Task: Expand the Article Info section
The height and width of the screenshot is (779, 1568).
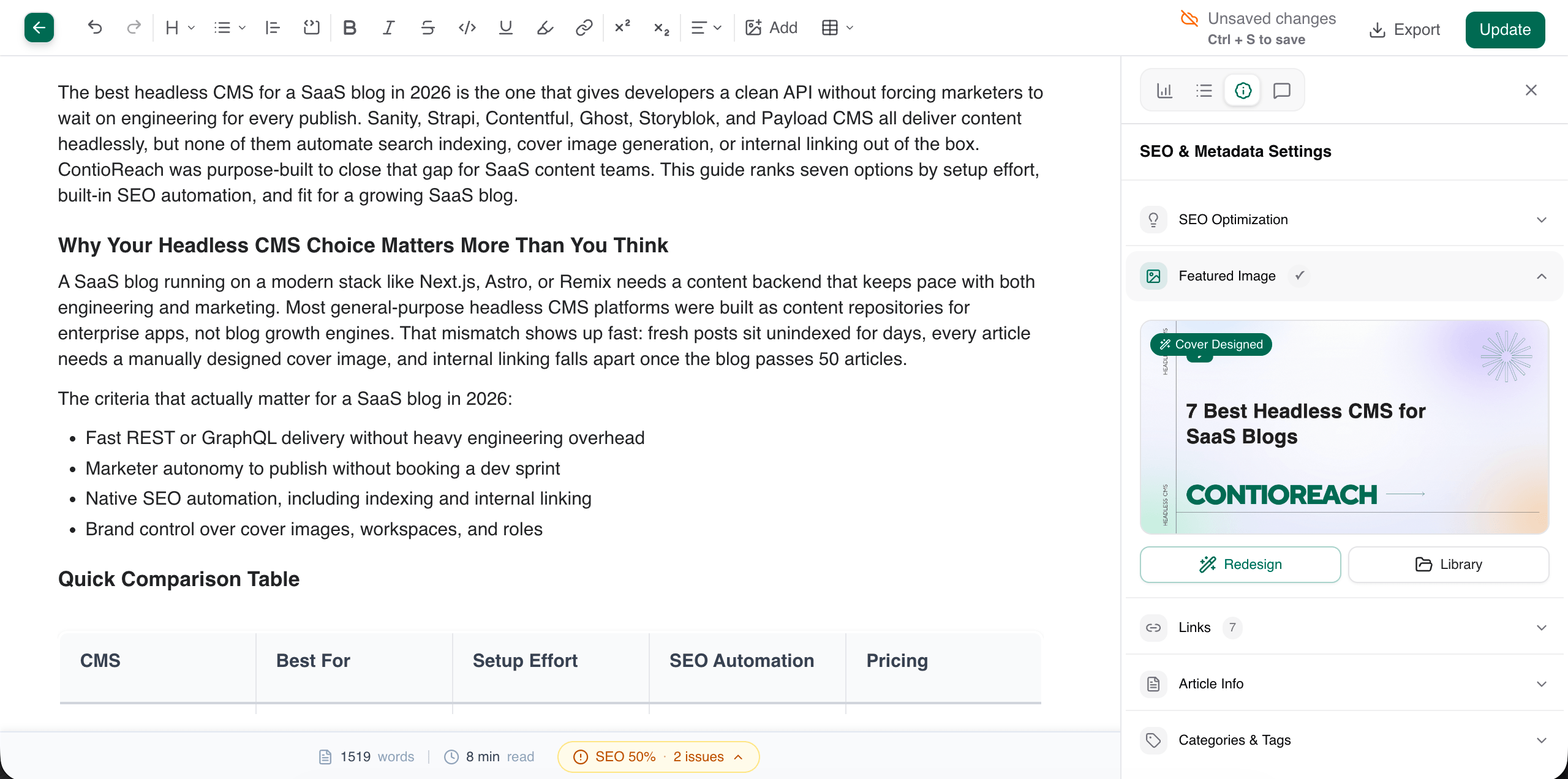Action: tap(1344, 683)
